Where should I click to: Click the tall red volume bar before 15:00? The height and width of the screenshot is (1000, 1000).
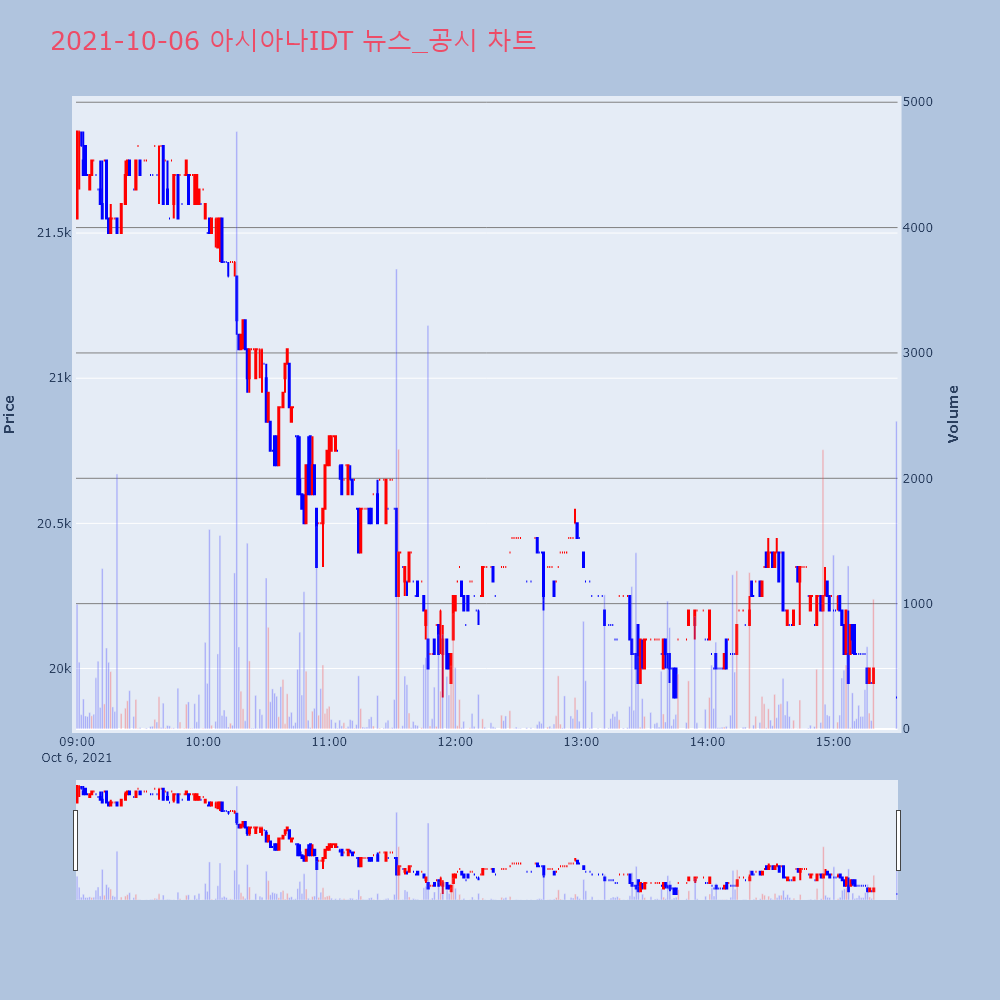coord(823,589)
